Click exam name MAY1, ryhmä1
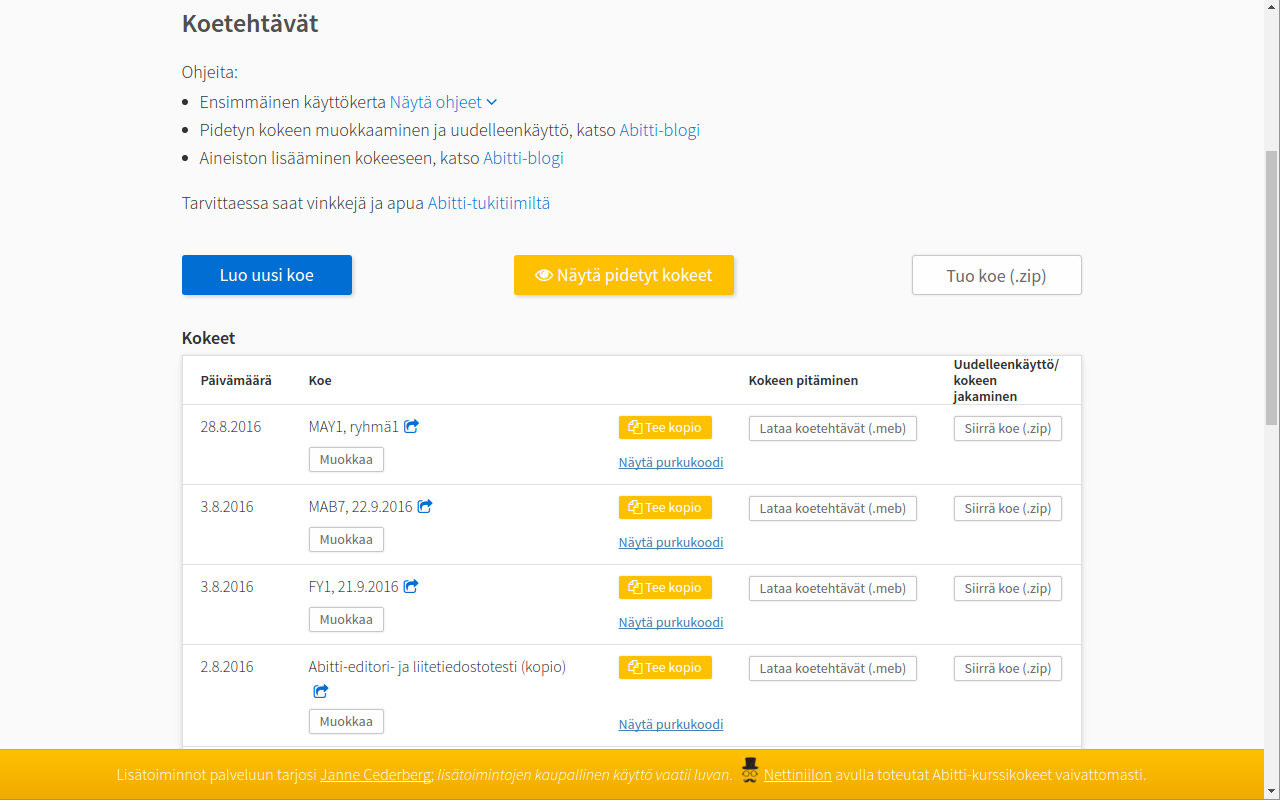This screenshot has width=1280, height=800. [354, 427]
